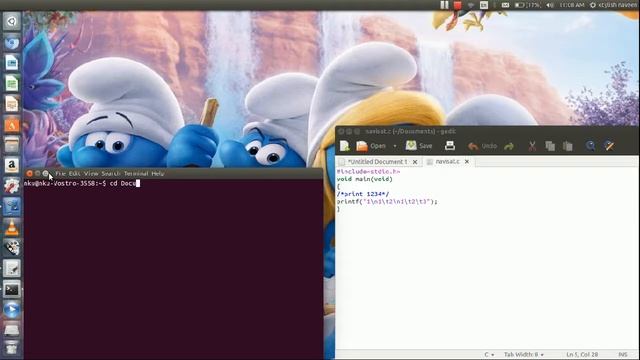Create a new document in gedit

click(344, 146)
